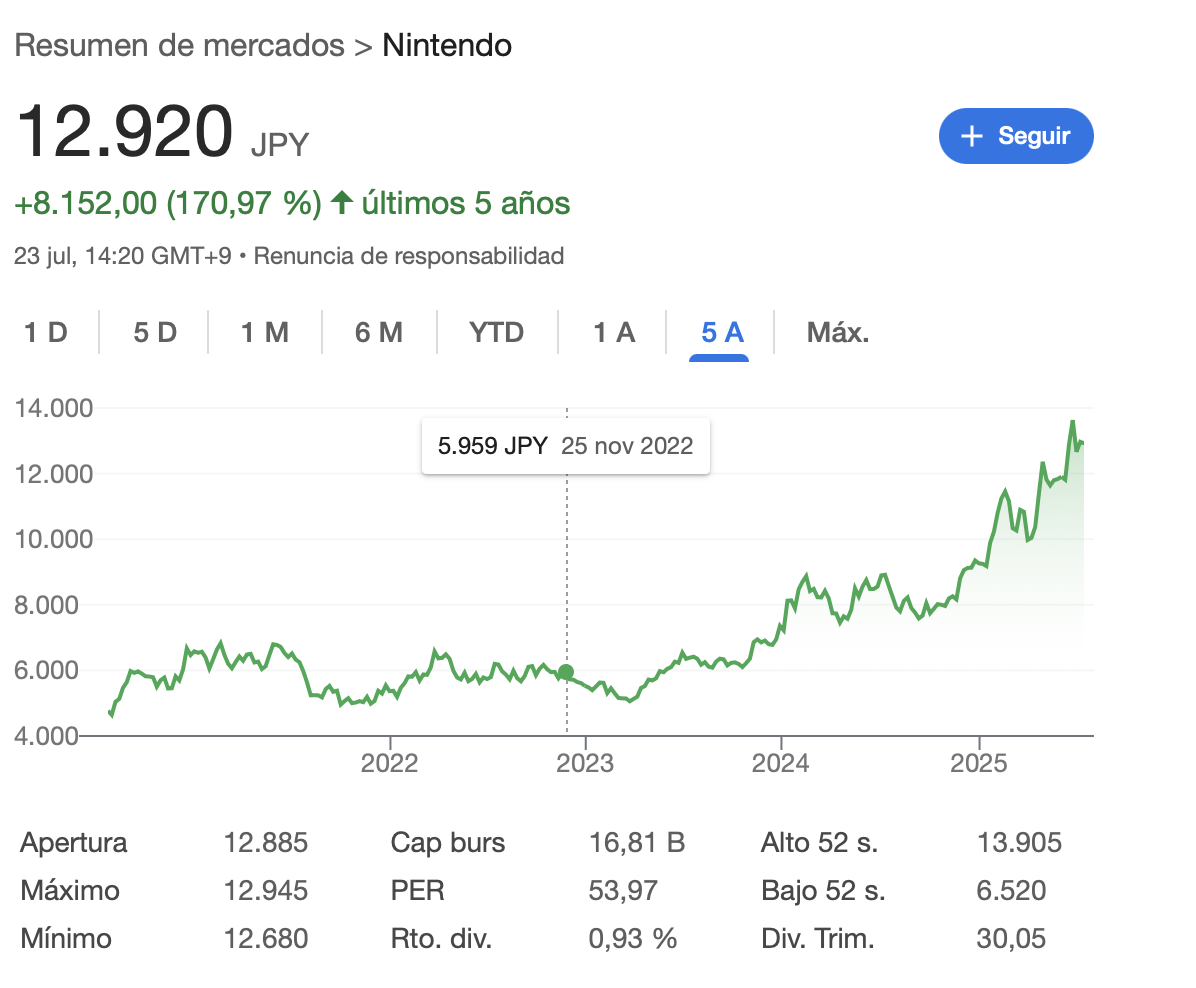
Task: Click the 2022 label on chart axis
Action: 389,763
